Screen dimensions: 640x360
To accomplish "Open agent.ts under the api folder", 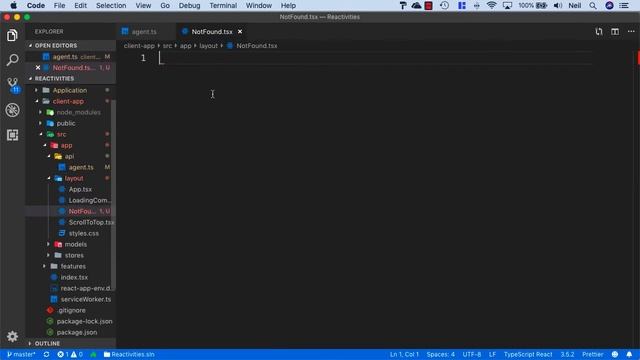I will pos(81,167).
